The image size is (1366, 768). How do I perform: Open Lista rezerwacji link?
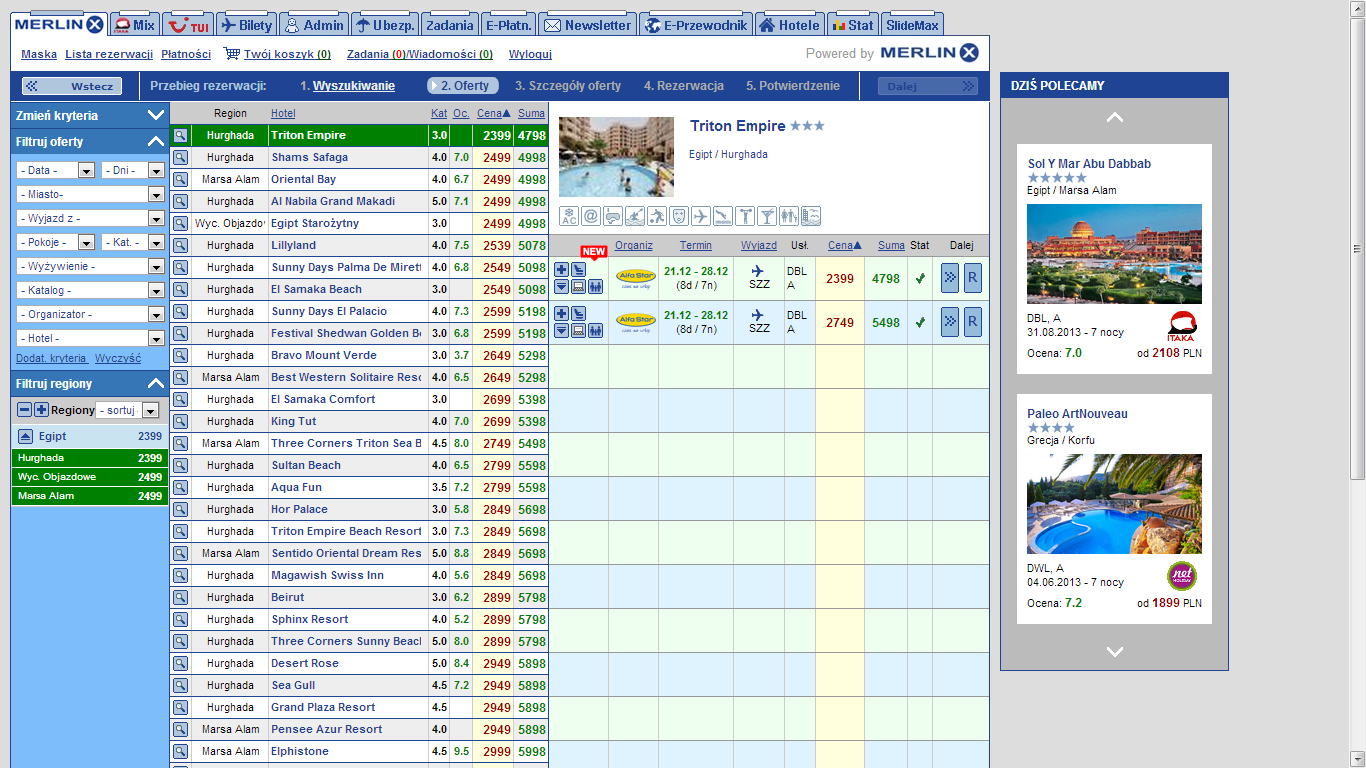[x=109, y=54]
